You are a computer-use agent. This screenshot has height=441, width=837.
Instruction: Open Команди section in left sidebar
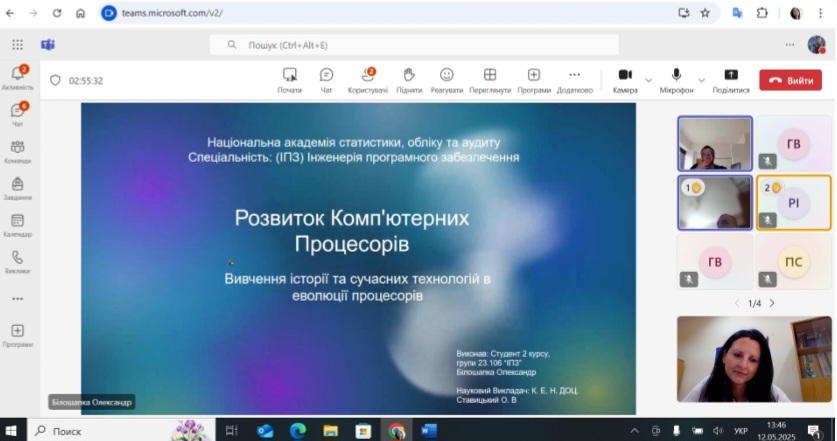pyautogui.click(x=17, y=150)
